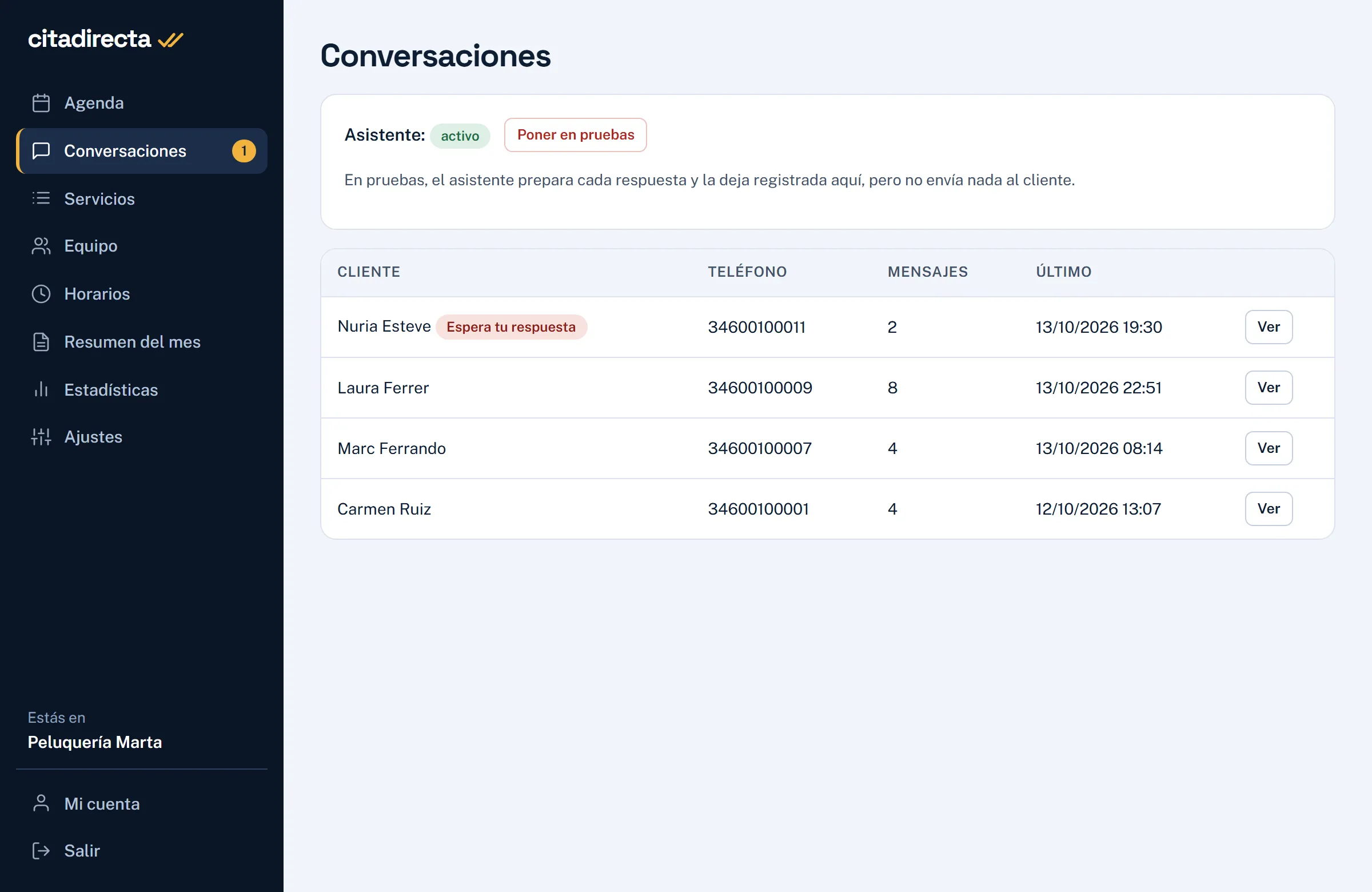Open Marc Ferrando's conversation with Ver

coord(1268,448)
